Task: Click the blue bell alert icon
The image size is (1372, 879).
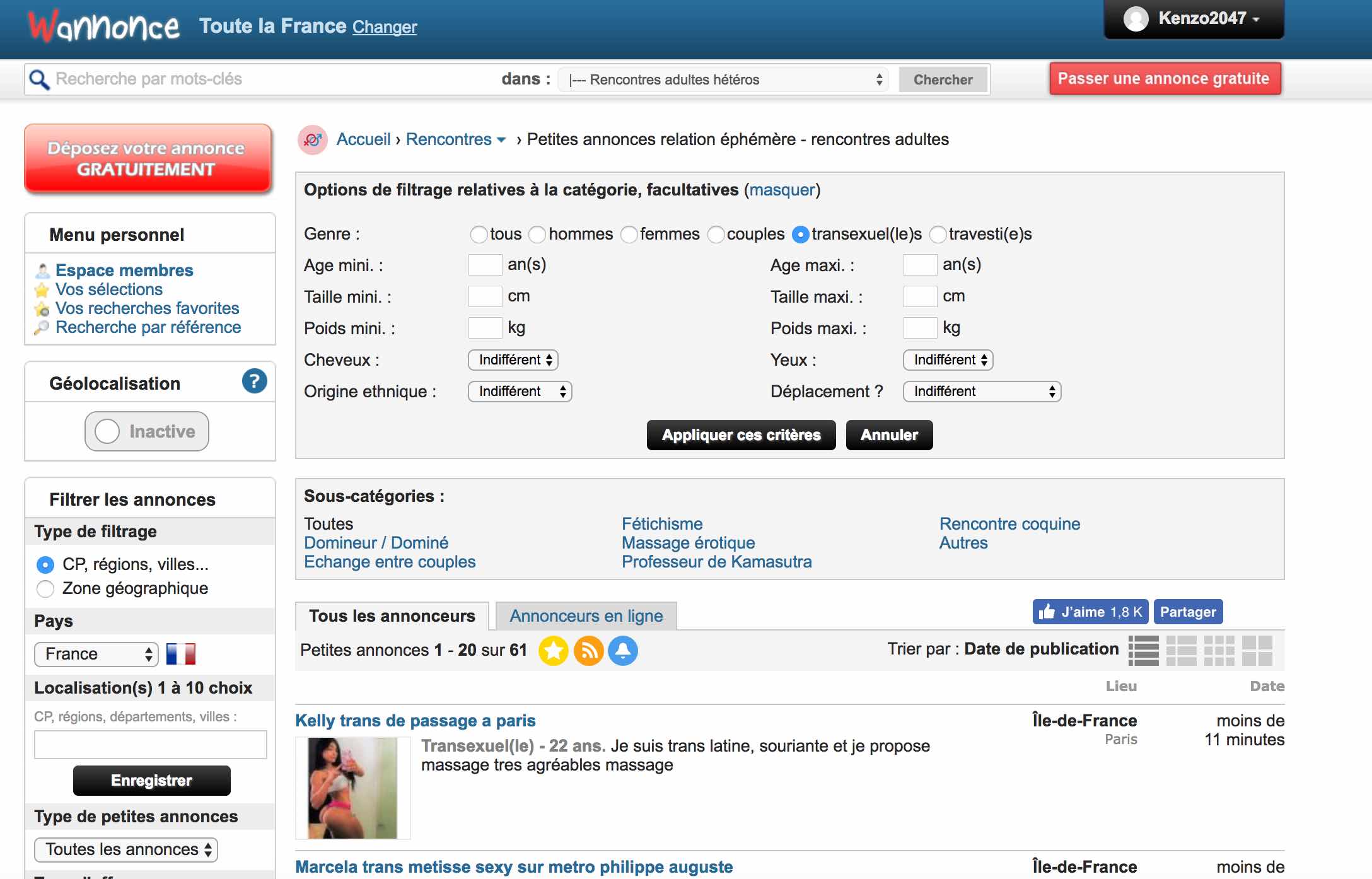Action: (x=623, y=650)
